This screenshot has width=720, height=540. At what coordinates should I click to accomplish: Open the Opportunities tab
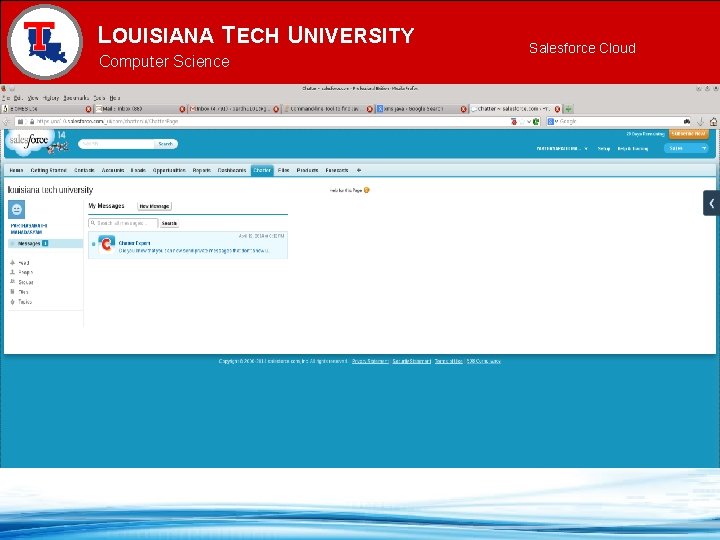click(169, 170)
